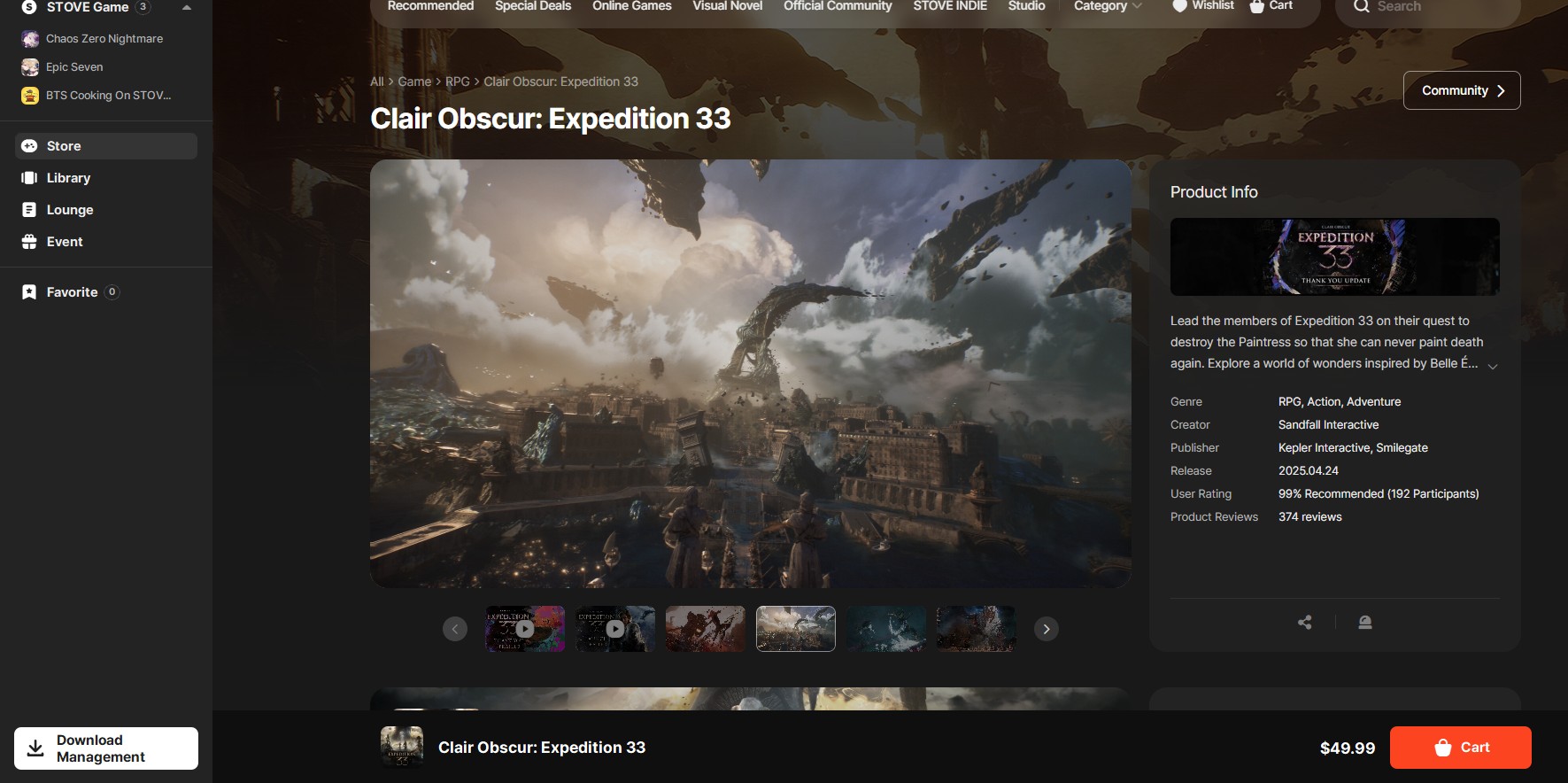Select the sixth screenshot thumbnail
This screenshot has height=783, width=1568.
977,629
